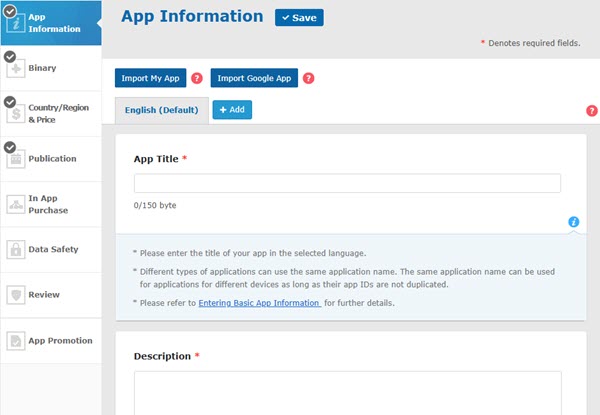This screenshot has height=415, width=600.
Task: Open the Entering Basic App Information link
Action: click(x=260, y=303)
